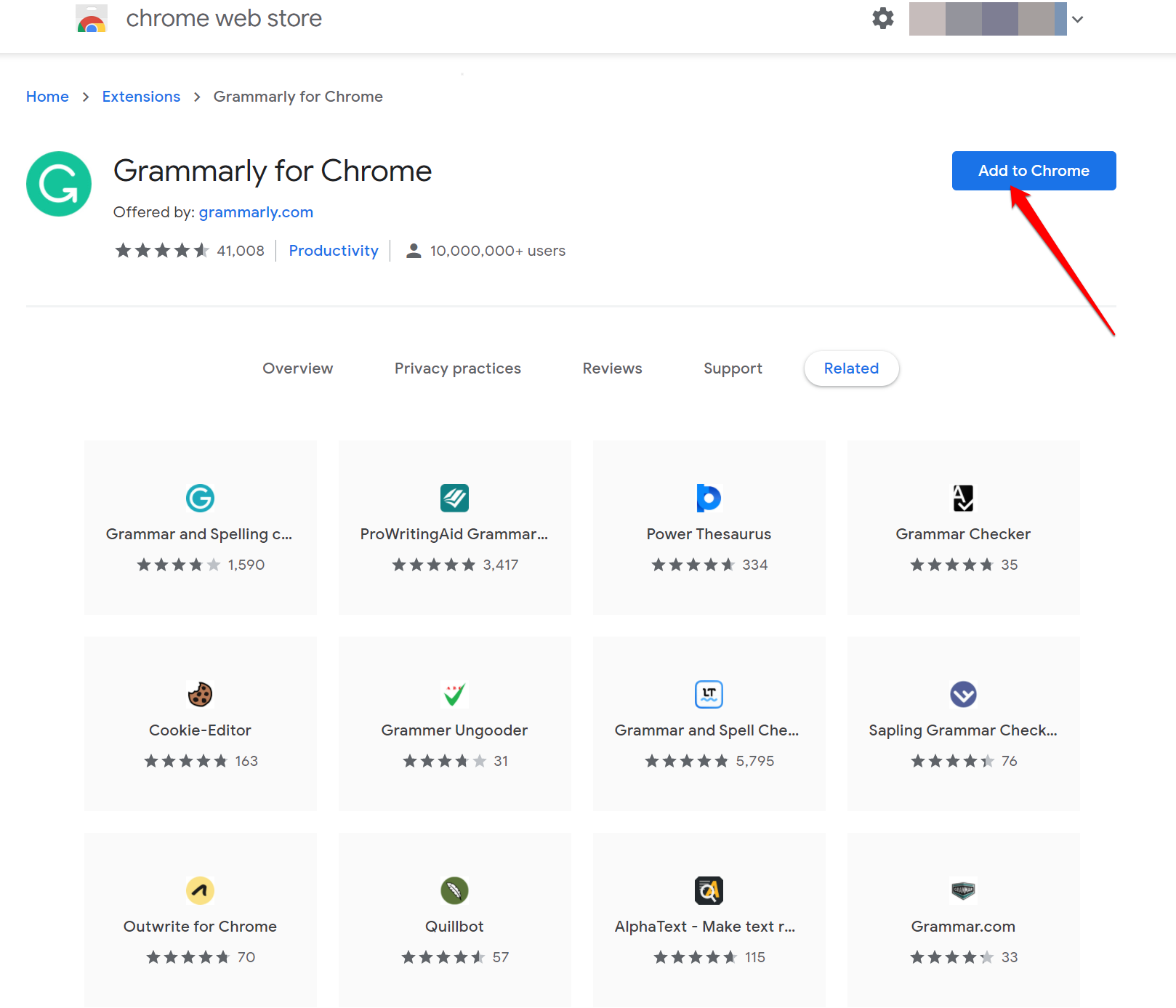Click the chrome web store title text
Screen dimensions: 1176x1008
[x=224, y=18]
